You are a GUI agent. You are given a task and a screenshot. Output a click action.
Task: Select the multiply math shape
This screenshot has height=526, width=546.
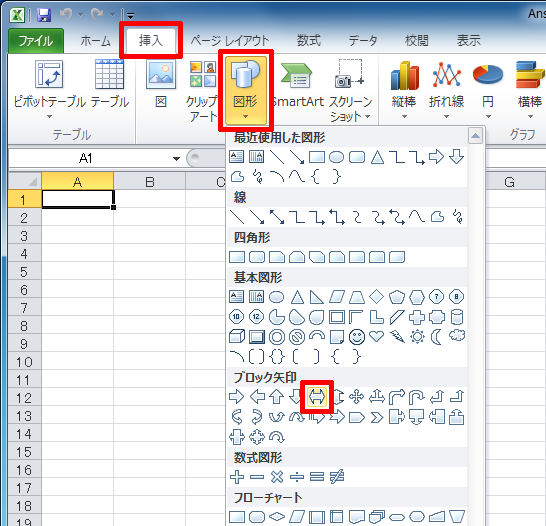[277, 477]
